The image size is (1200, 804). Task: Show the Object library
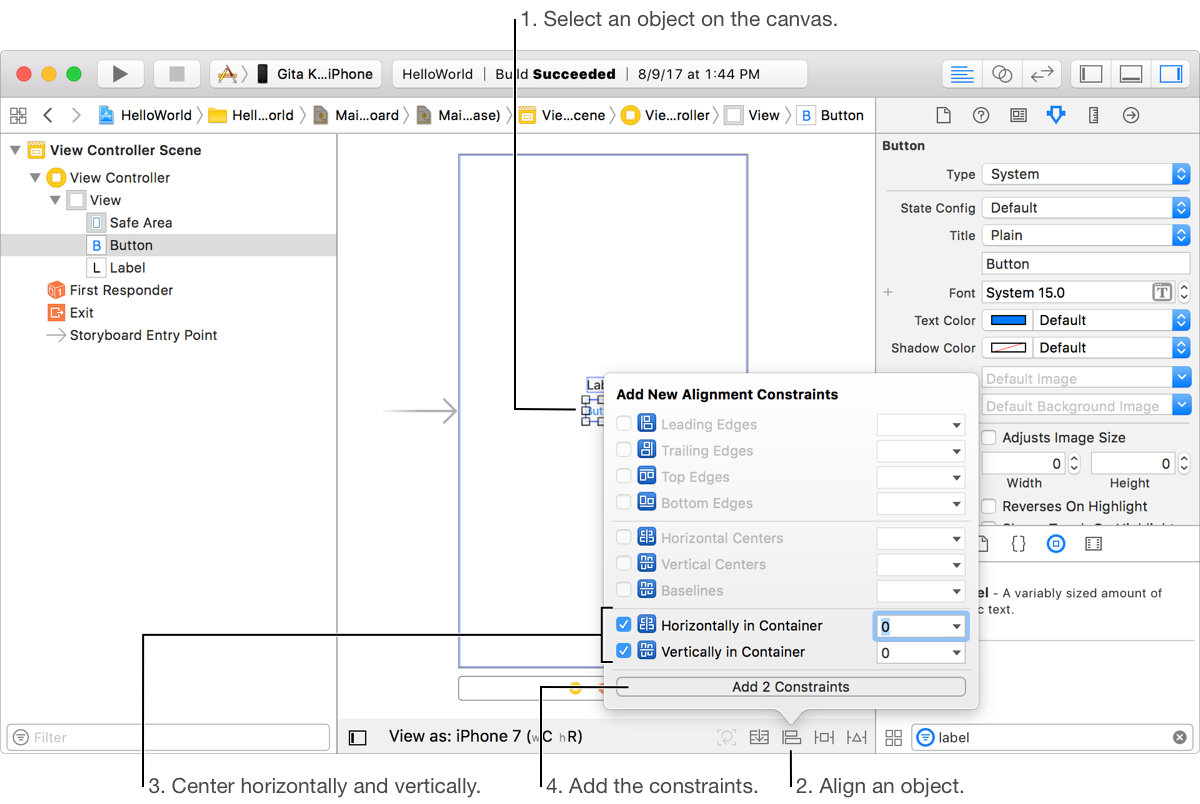tap(1056, 544)
